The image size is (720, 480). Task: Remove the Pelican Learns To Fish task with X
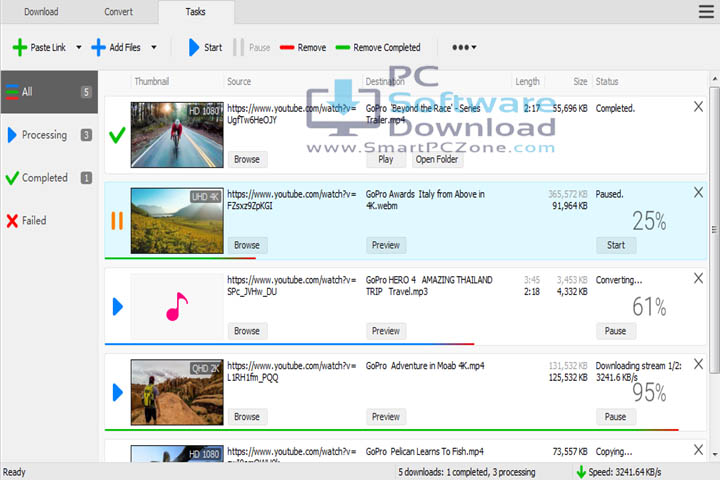(x=698, y=450)
